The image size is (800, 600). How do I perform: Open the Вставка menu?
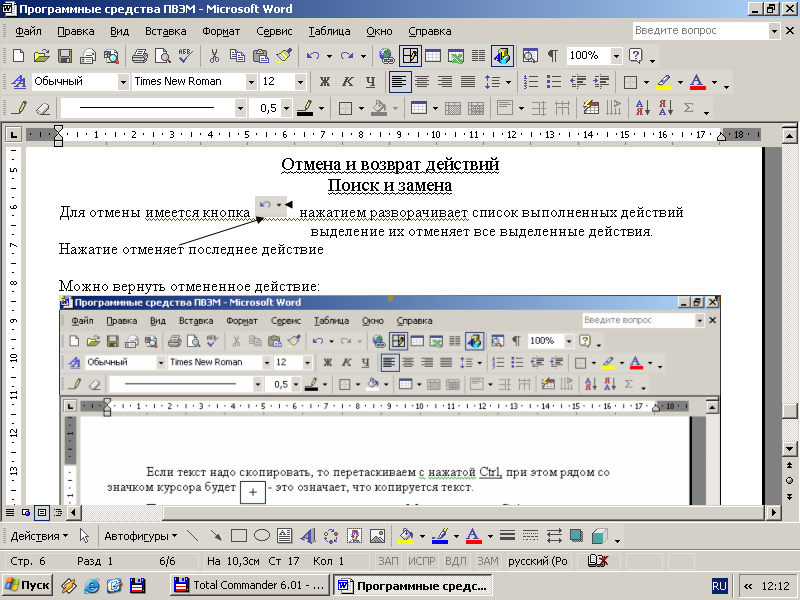165,32
